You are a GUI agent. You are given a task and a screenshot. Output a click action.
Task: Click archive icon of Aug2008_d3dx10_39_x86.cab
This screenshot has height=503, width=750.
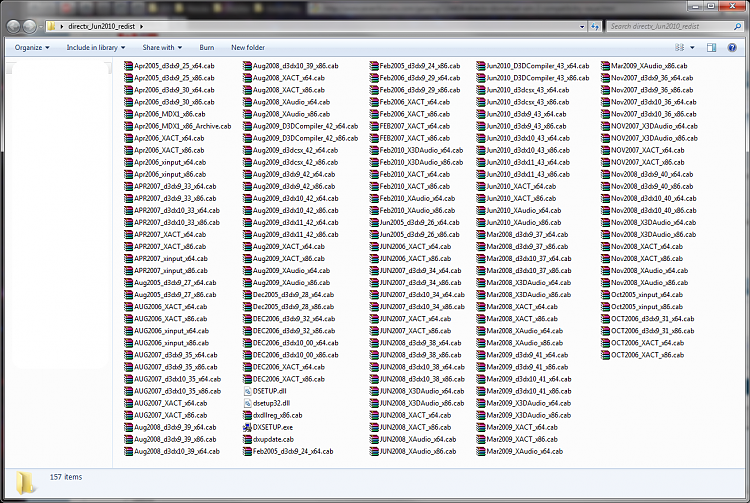coord(247,66)
